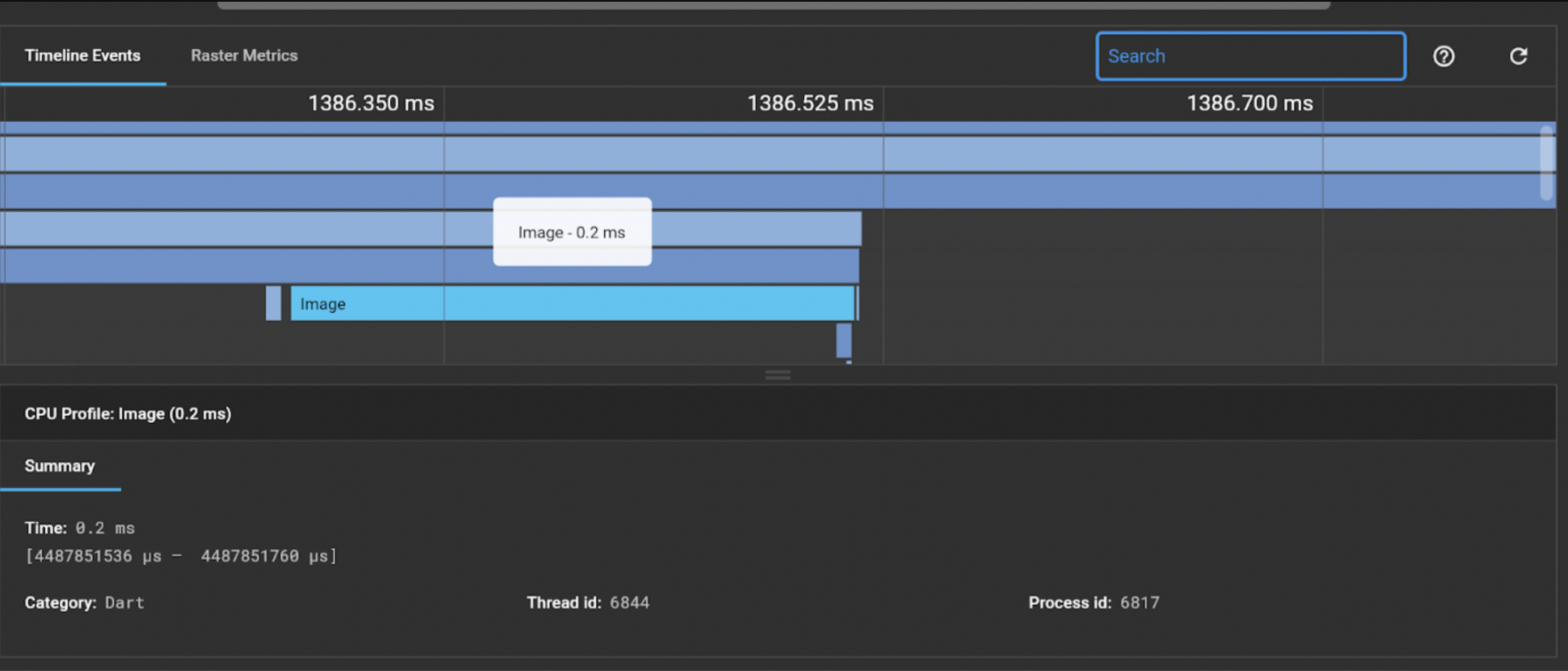This screenshot has height=671, width=1568.
Task: Click the 1386.700 ms time marker
Action: coord(1249,103)
